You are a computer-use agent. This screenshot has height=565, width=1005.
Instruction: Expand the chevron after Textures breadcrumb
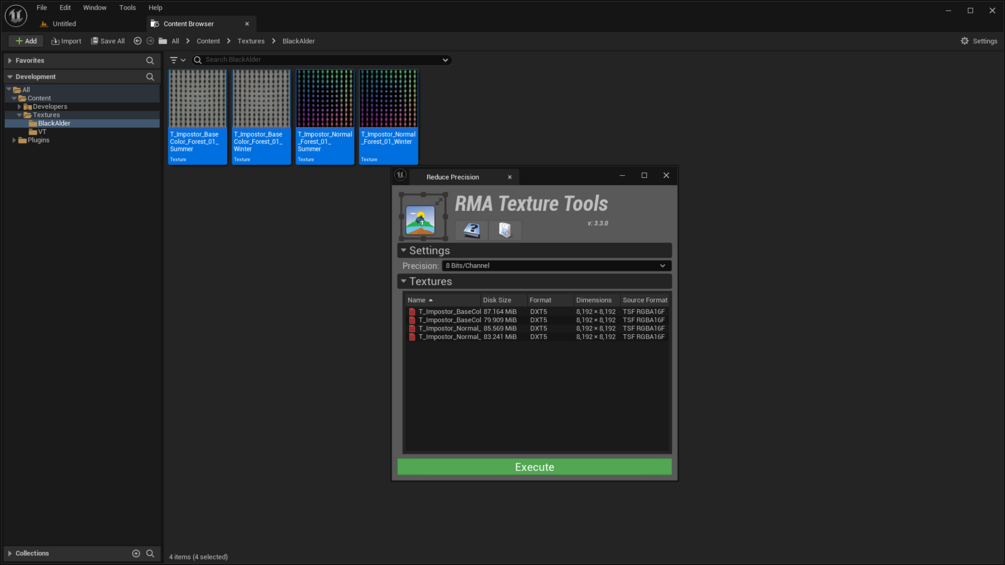click(274, 41)
